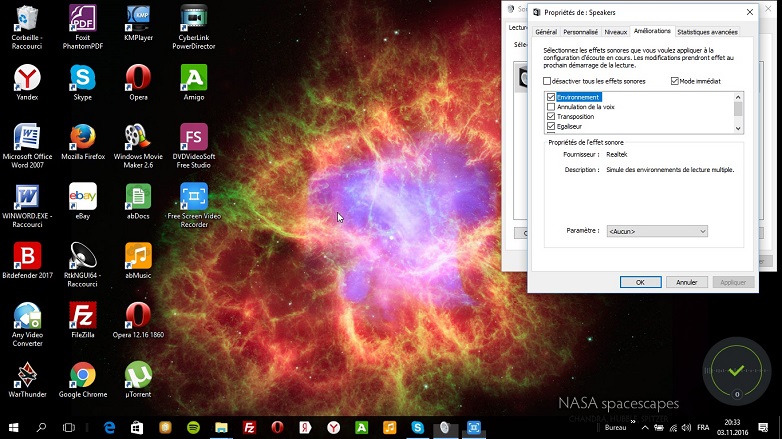Select the 'Egaliseur' effect name in list
Image resolution: width=782 pixels, height=439 pixels.
tap(569, 126)
